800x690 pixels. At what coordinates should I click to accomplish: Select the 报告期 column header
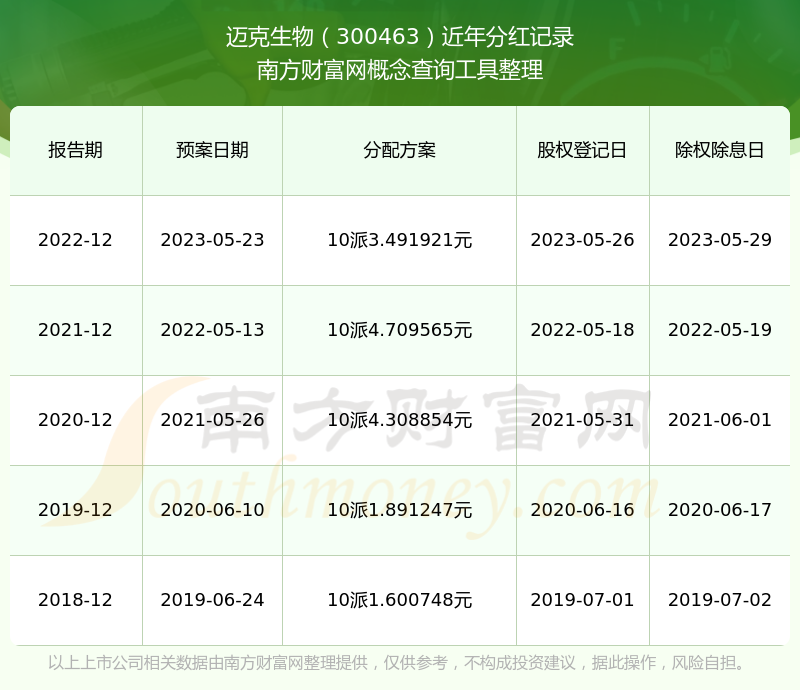click(76, 150)
